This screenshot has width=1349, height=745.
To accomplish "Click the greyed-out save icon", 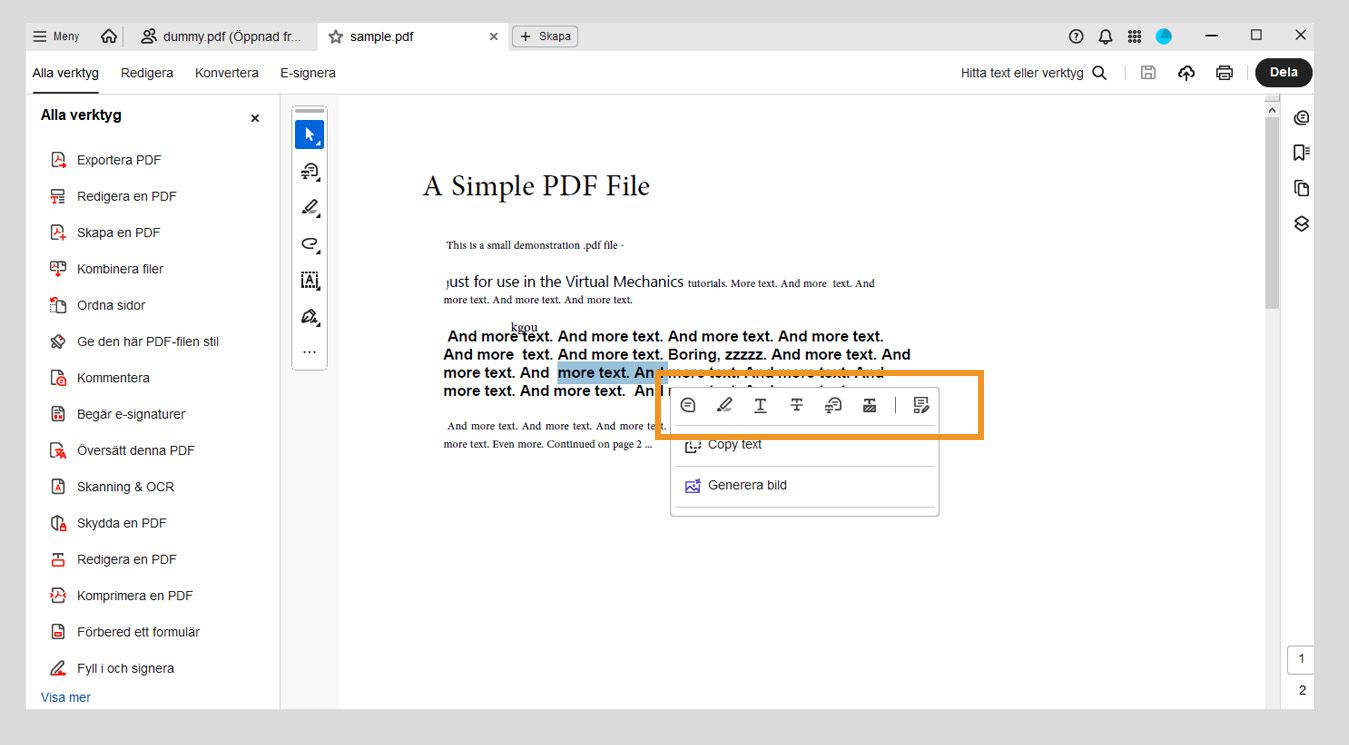I will [x=1148, y=72].
